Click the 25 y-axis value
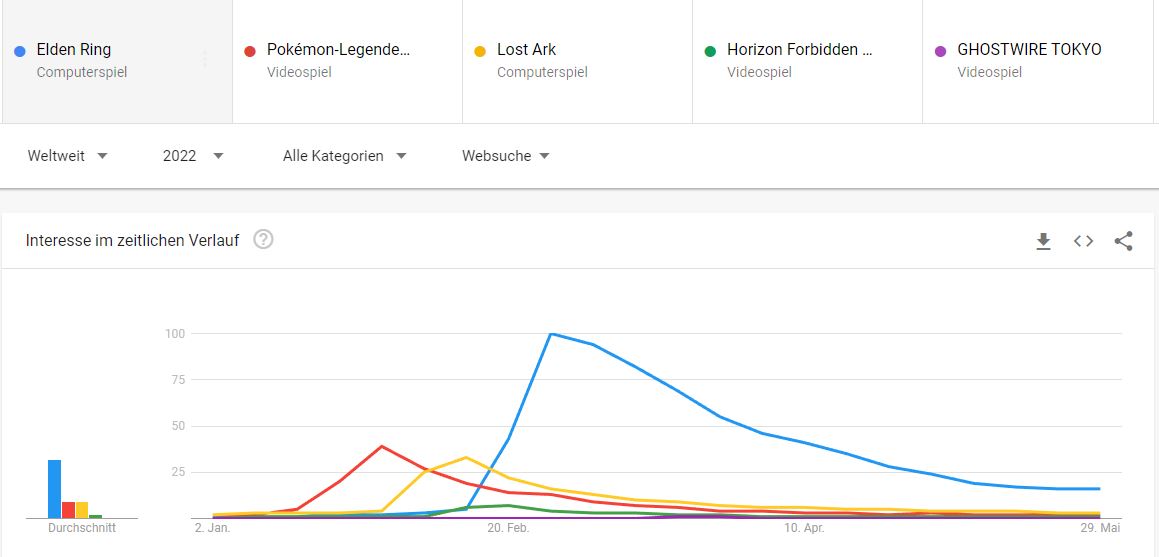The height and width of the screenshot is (557, 1159). click(178, 472)
